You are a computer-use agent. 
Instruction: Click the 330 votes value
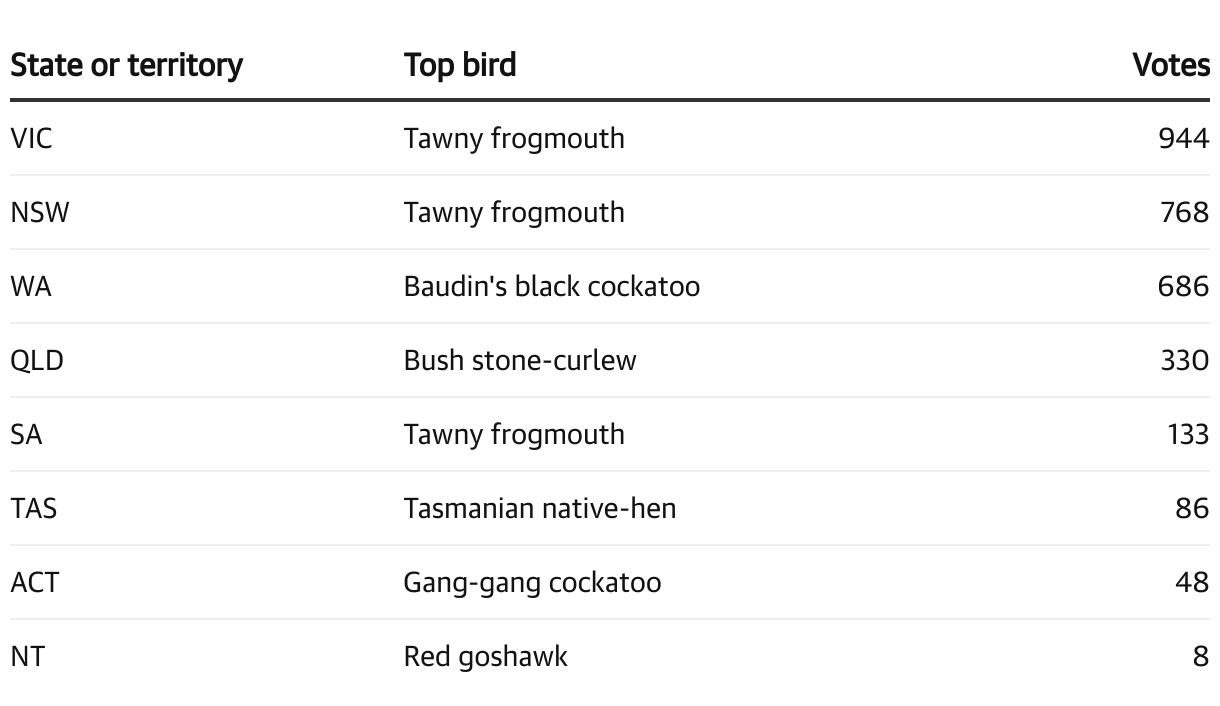[x=1184, y=360]
